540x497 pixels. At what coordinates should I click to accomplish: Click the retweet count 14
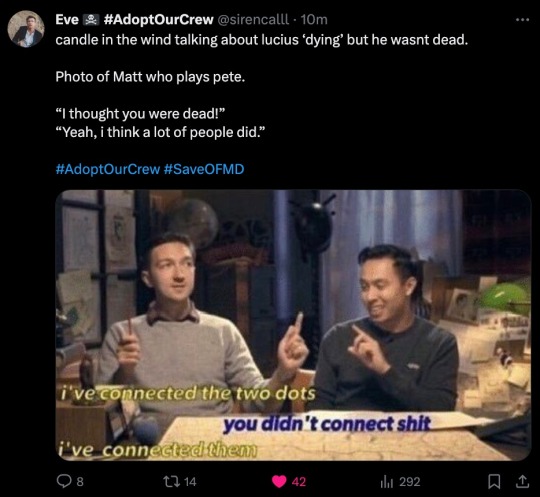(x=190, y=482)
